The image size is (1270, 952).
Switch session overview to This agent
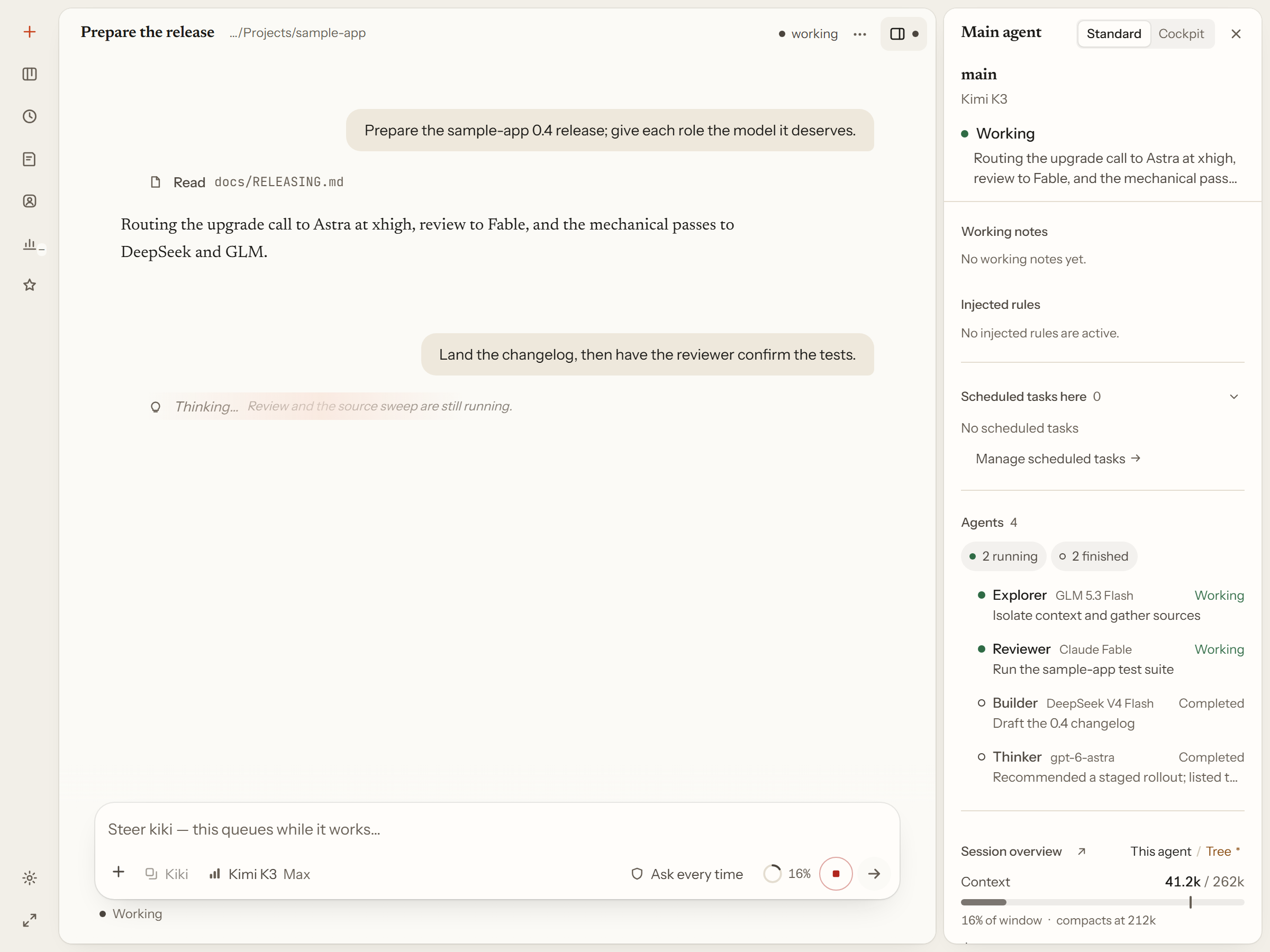1160,851
